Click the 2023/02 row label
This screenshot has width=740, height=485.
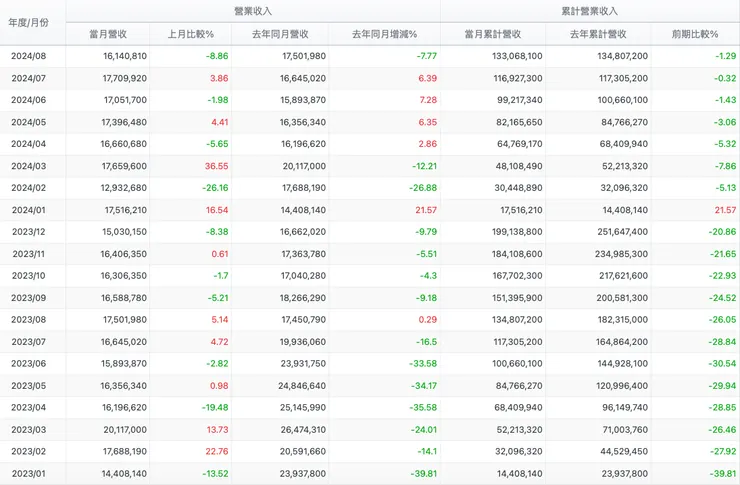tap(29, 451)
